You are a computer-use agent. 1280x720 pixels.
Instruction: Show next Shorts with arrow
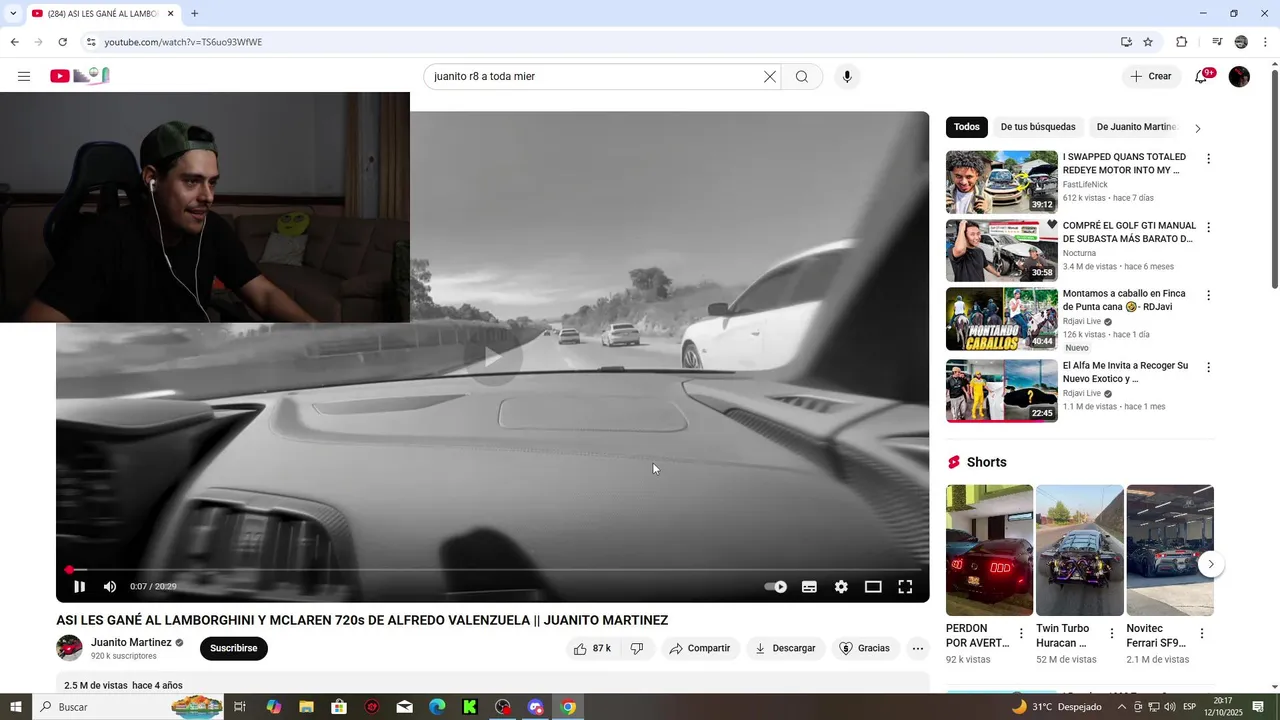[x=1210, y=564]
